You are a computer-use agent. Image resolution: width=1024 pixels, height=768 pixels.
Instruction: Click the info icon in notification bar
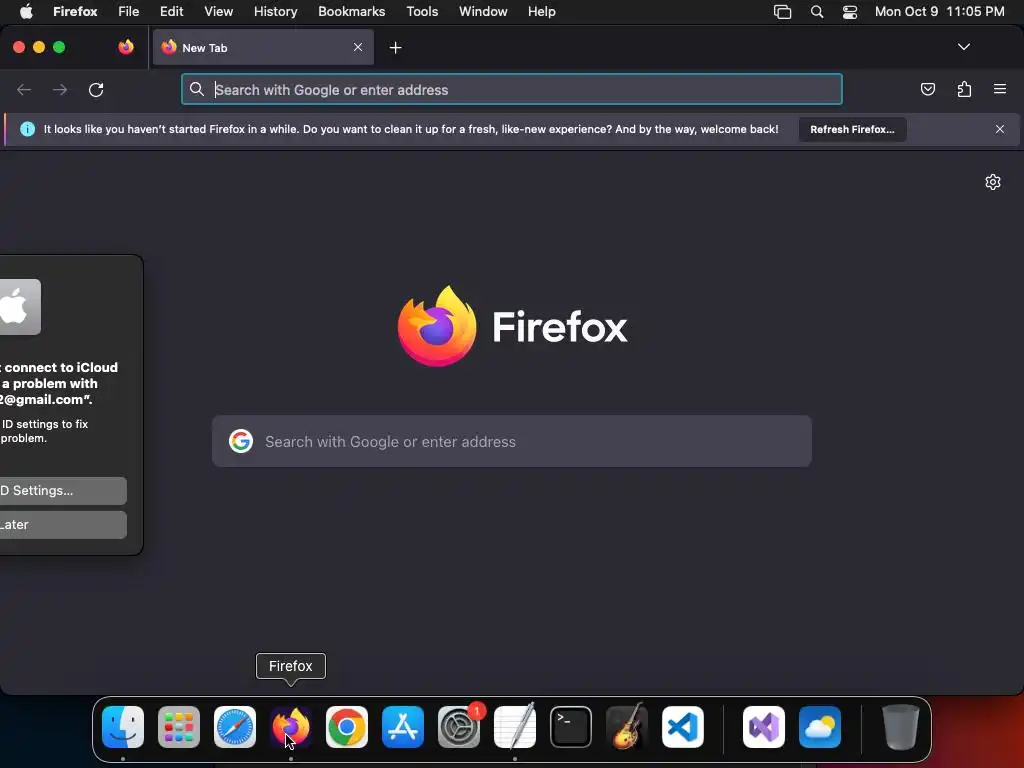[x=27, y=129]
